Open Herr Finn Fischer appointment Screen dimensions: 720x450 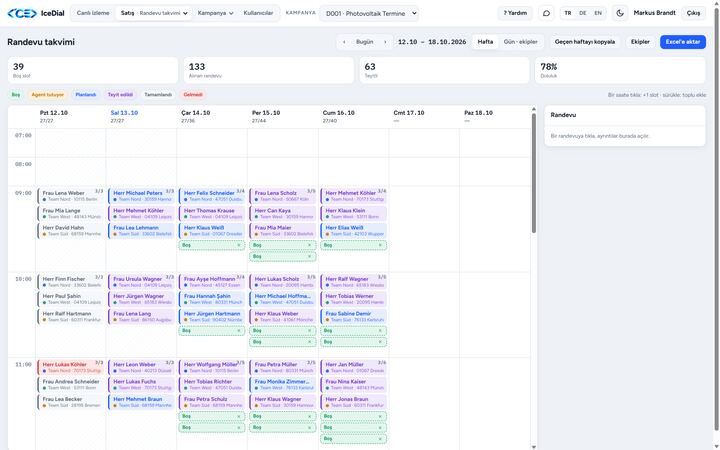[x=71, y=282]
